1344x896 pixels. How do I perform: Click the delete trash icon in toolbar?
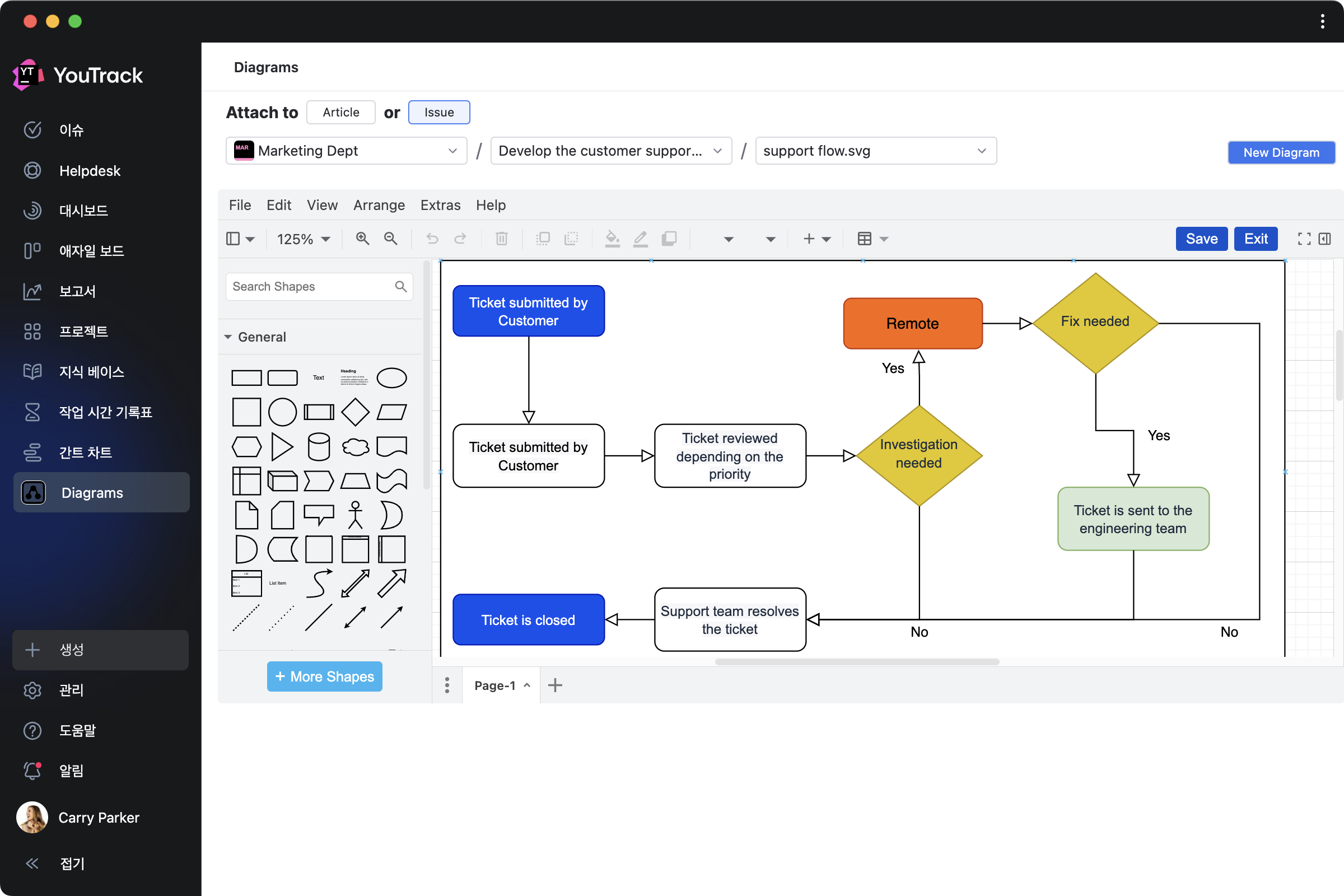coord(501,239)
